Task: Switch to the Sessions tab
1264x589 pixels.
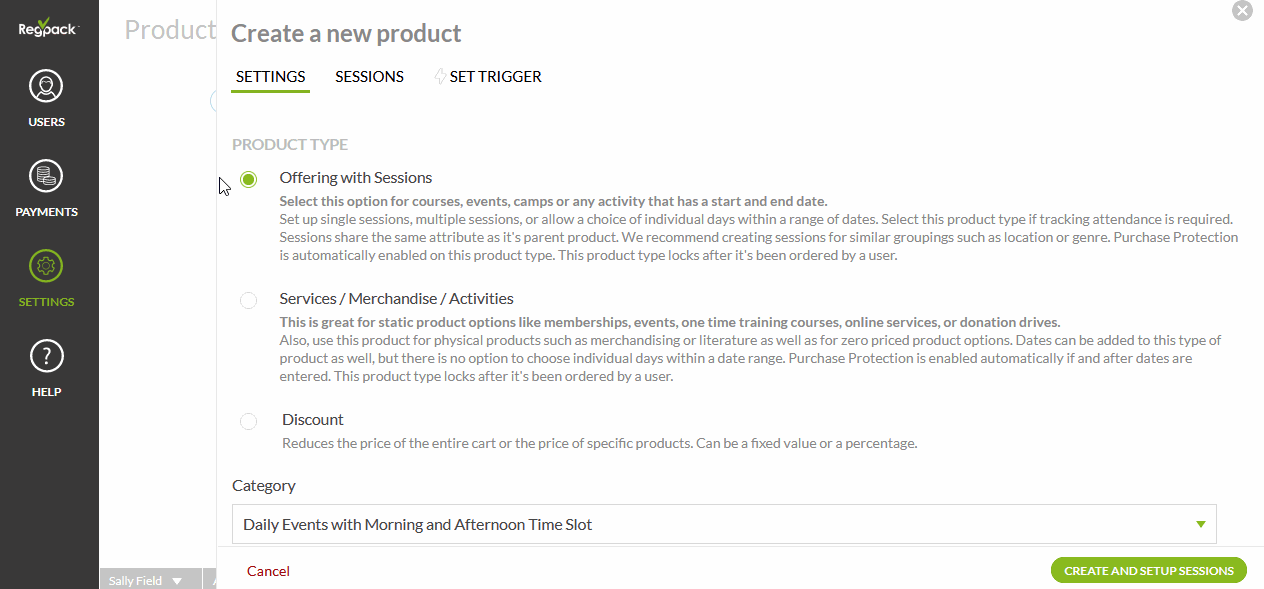Action: [369, 77]
